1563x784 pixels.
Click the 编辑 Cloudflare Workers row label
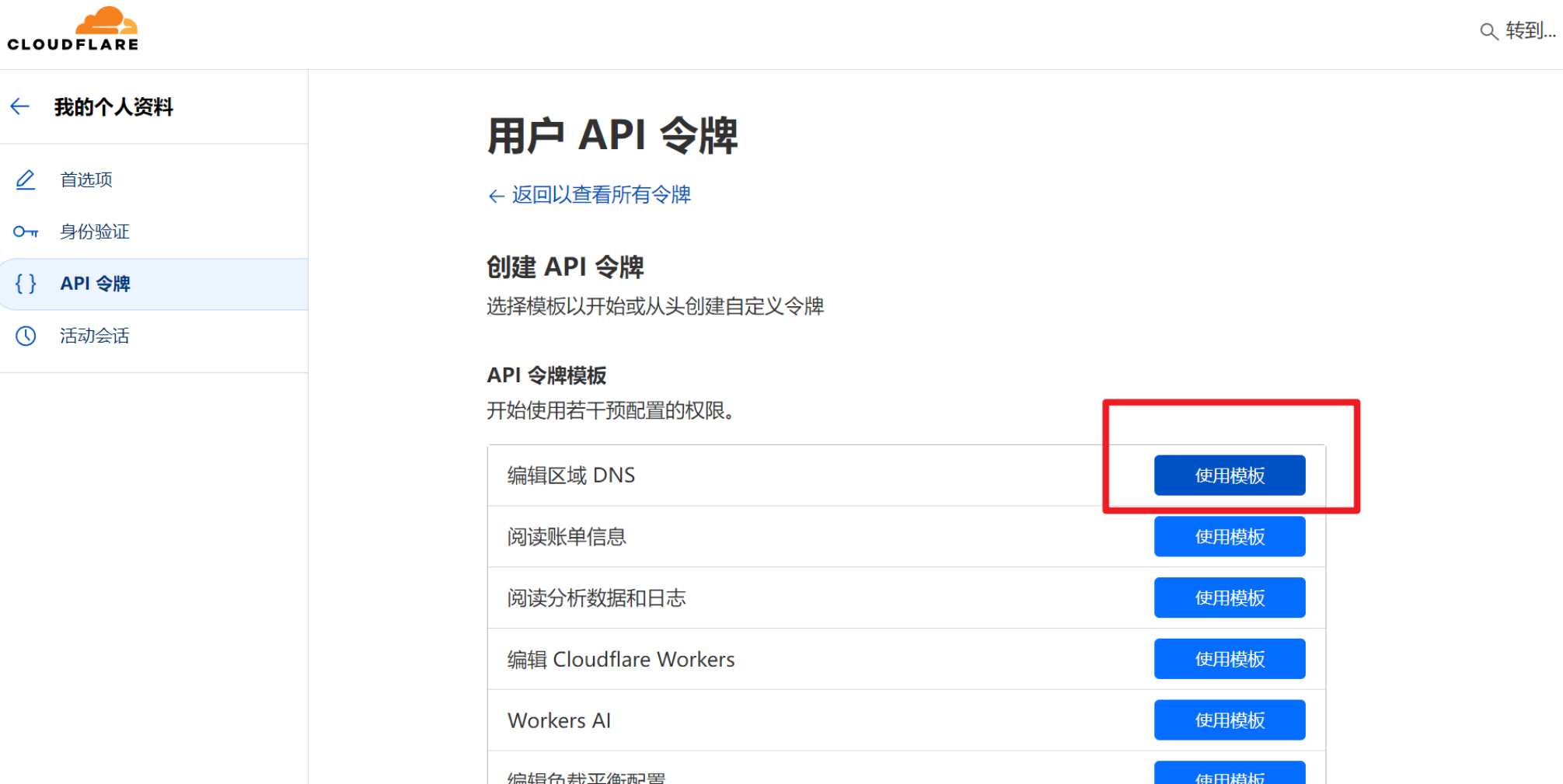pos(621,659)
